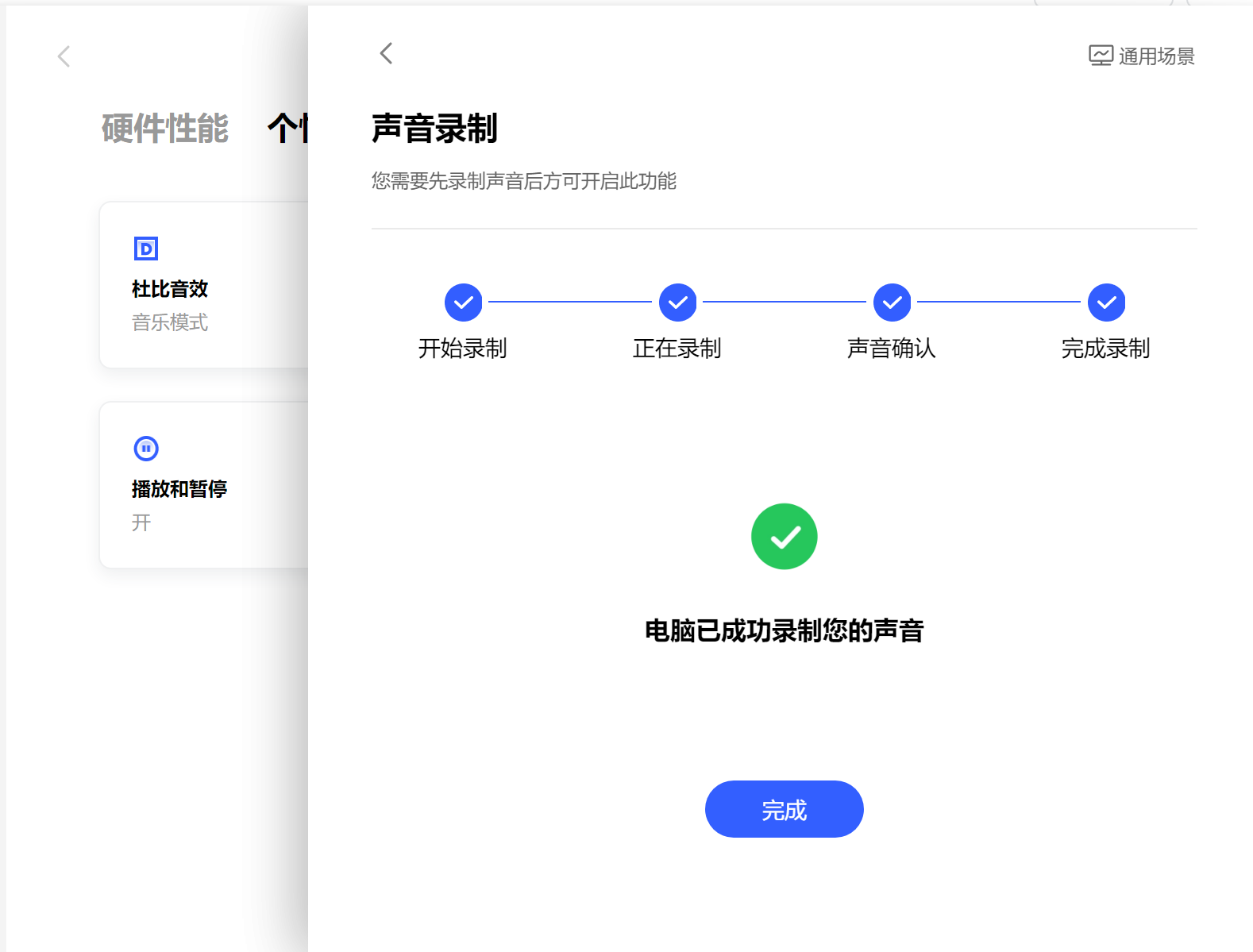Click the 开始录制 step label
Viewport: 1253px width, 952px height.
click(x=463, y=349)
